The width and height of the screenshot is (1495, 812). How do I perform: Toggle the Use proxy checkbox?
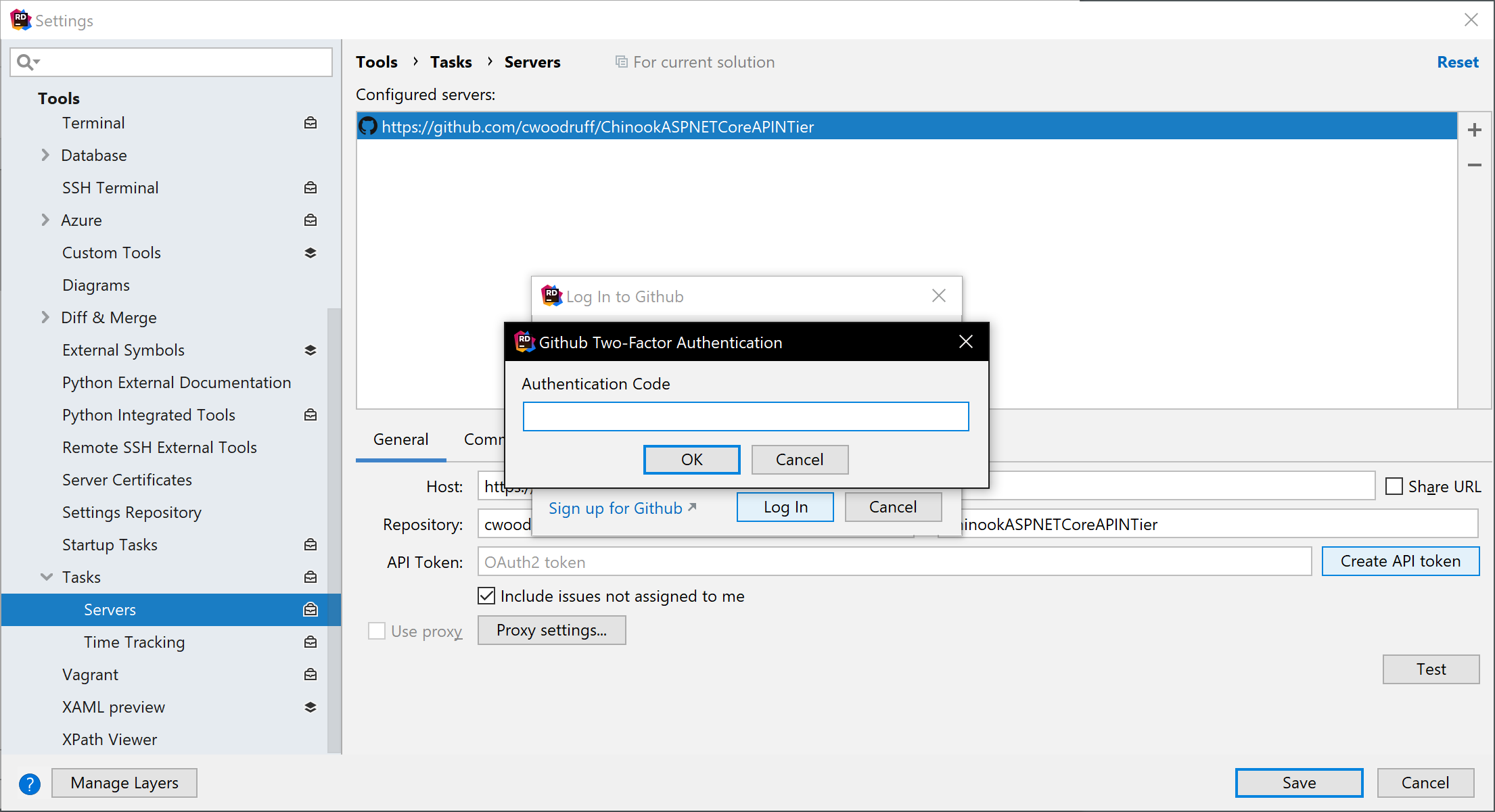coord(377,631)
